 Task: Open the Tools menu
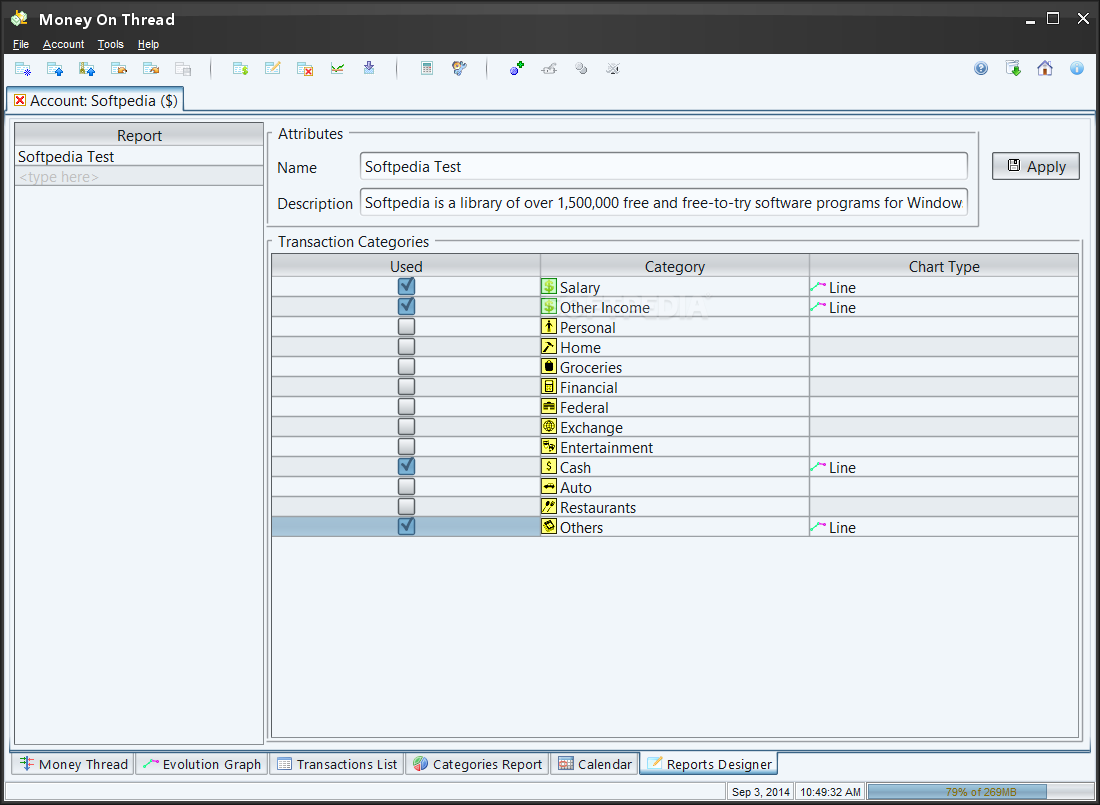(110, 44)
